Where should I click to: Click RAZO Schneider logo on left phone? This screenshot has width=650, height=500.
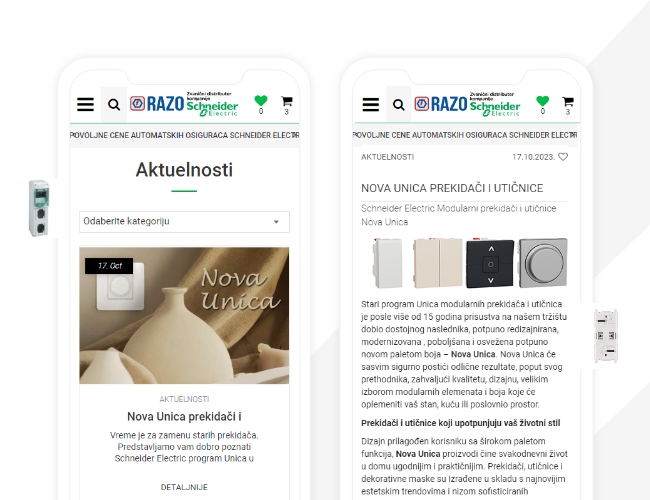coord(184,104)
